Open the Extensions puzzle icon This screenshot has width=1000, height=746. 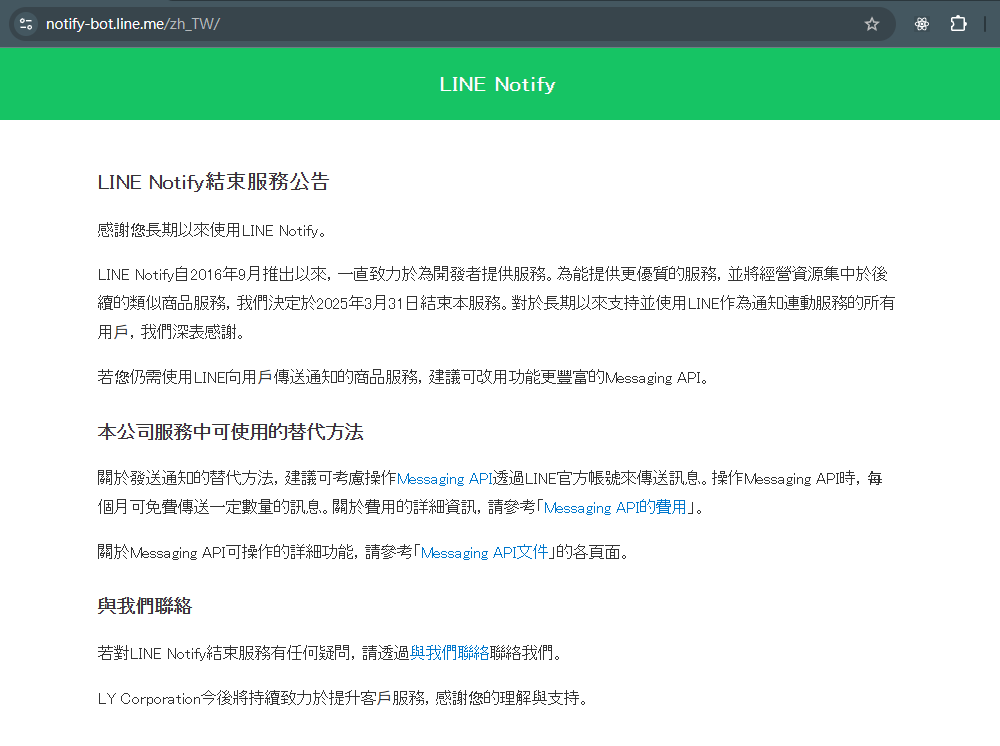point(958,24)
